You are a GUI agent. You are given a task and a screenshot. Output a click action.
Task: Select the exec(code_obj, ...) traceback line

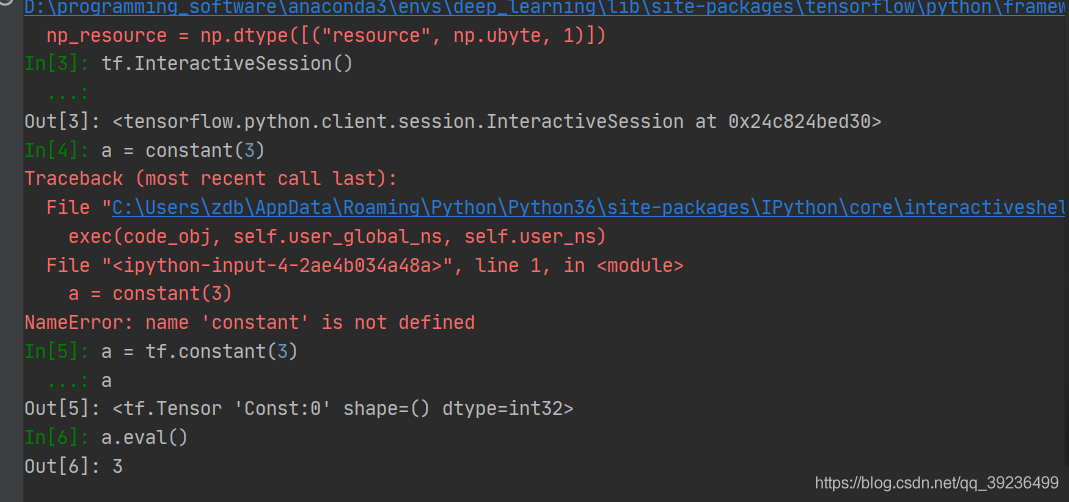pyautogui.click(x=337, y=237)
